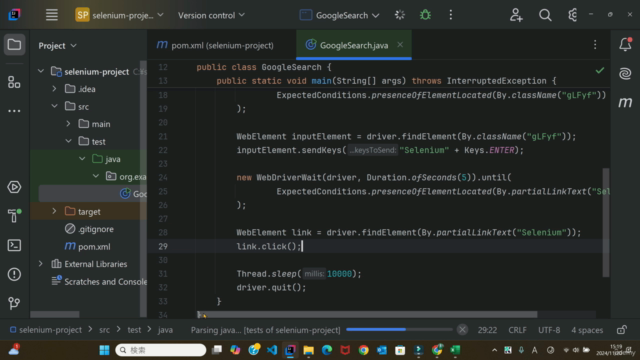Open editor tabs options vertical dots
This screenshot has width=640, height=360.
point(595,44)
